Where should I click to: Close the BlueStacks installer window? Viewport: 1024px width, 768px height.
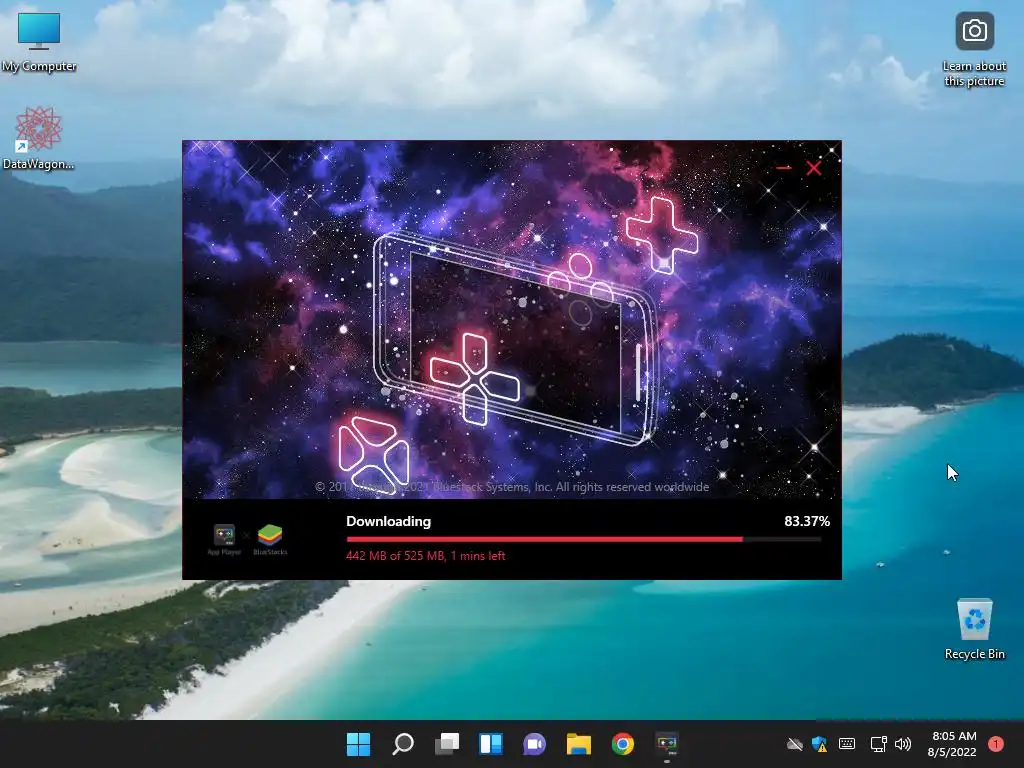pyautogui.click(x=814, y=168)
